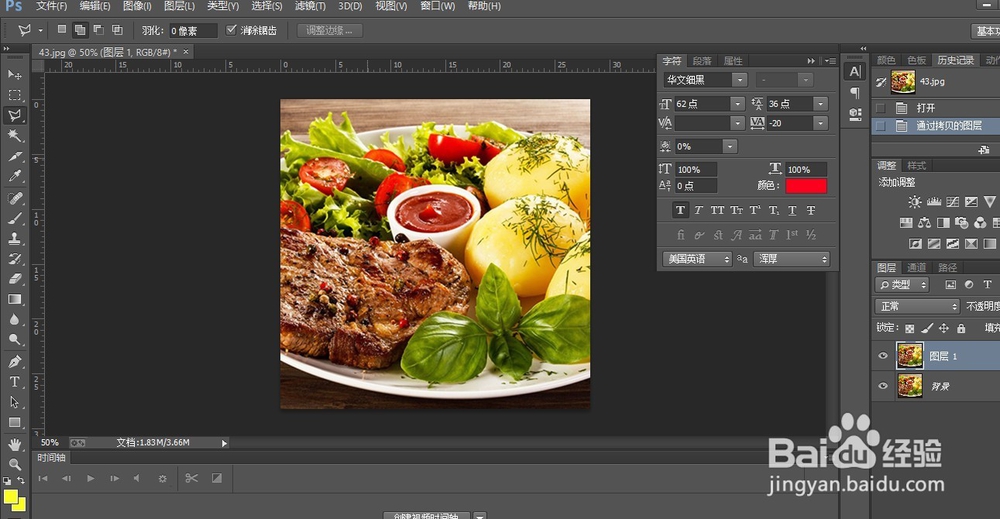Image resolution: width=1000 pixels, height=519 pixels.
Task: Click the red text color swatch
Action: [806, 186]
